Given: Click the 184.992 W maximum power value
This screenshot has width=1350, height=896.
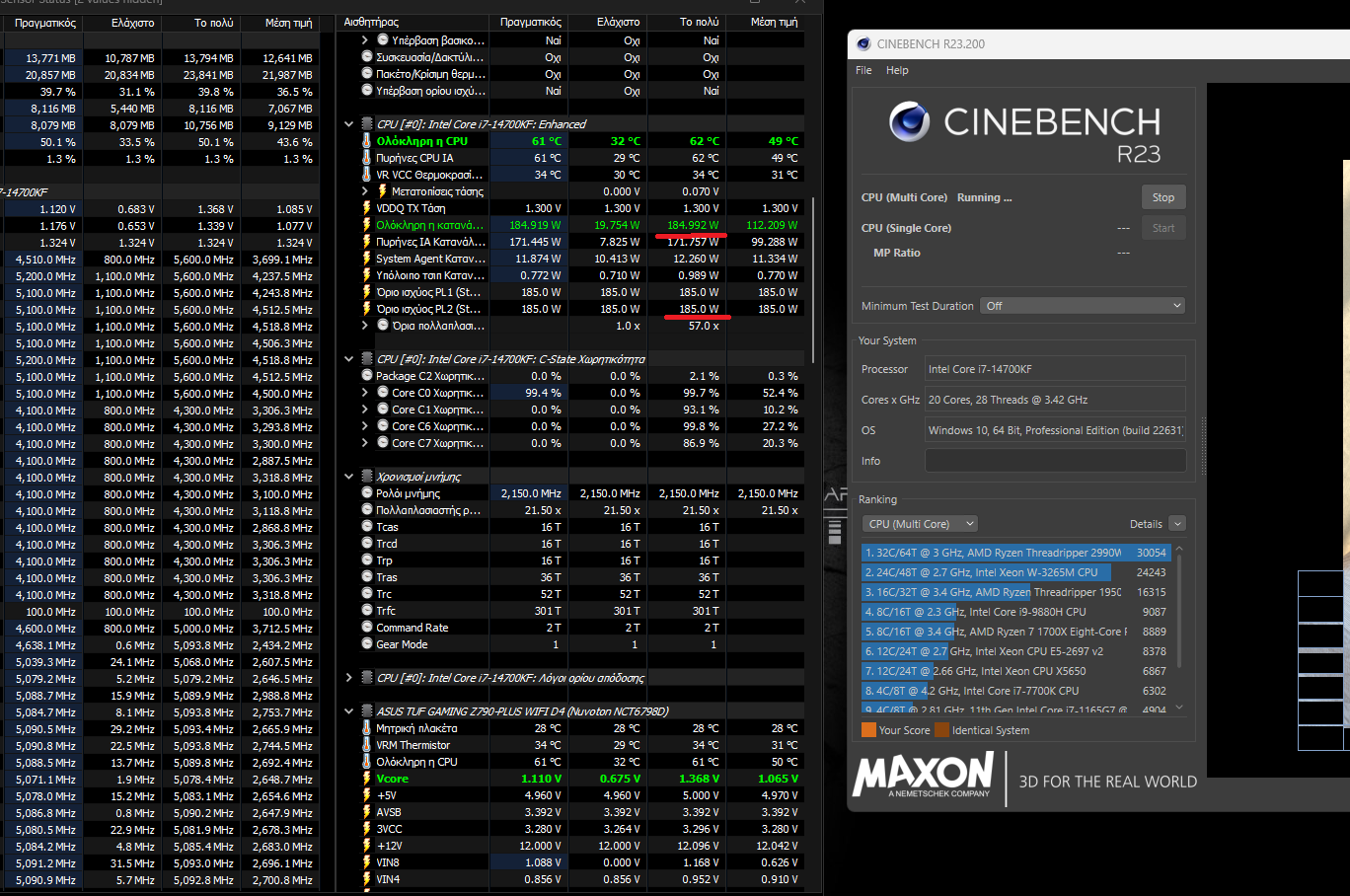Looking at the screenshot, I should click(x=693, y=225).
